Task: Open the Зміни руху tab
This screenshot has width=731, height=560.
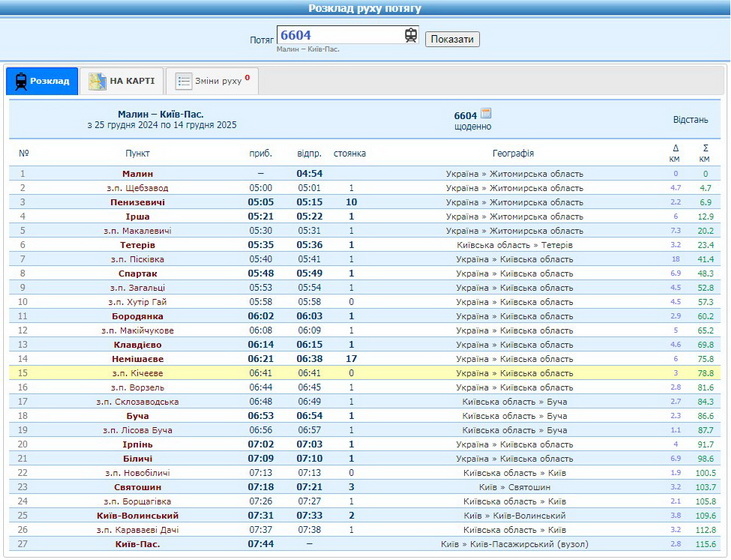Action: click(x=212, y=81)
